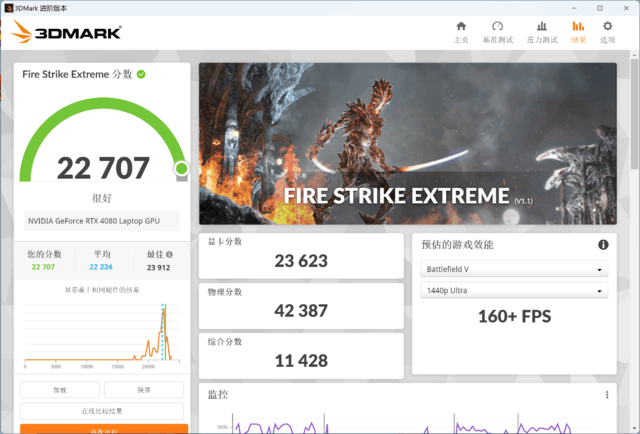The image size is (640, 434).
Task: Click the green score gauge knob
Action: [181, 168]
